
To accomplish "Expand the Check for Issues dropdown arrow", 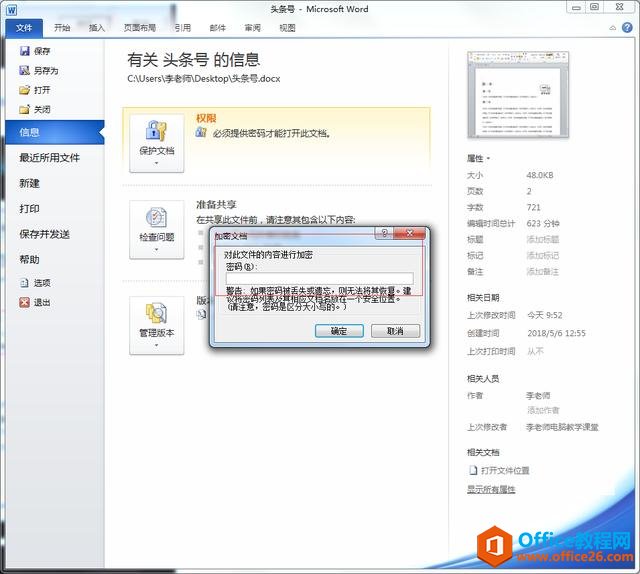I will point(156,249).
